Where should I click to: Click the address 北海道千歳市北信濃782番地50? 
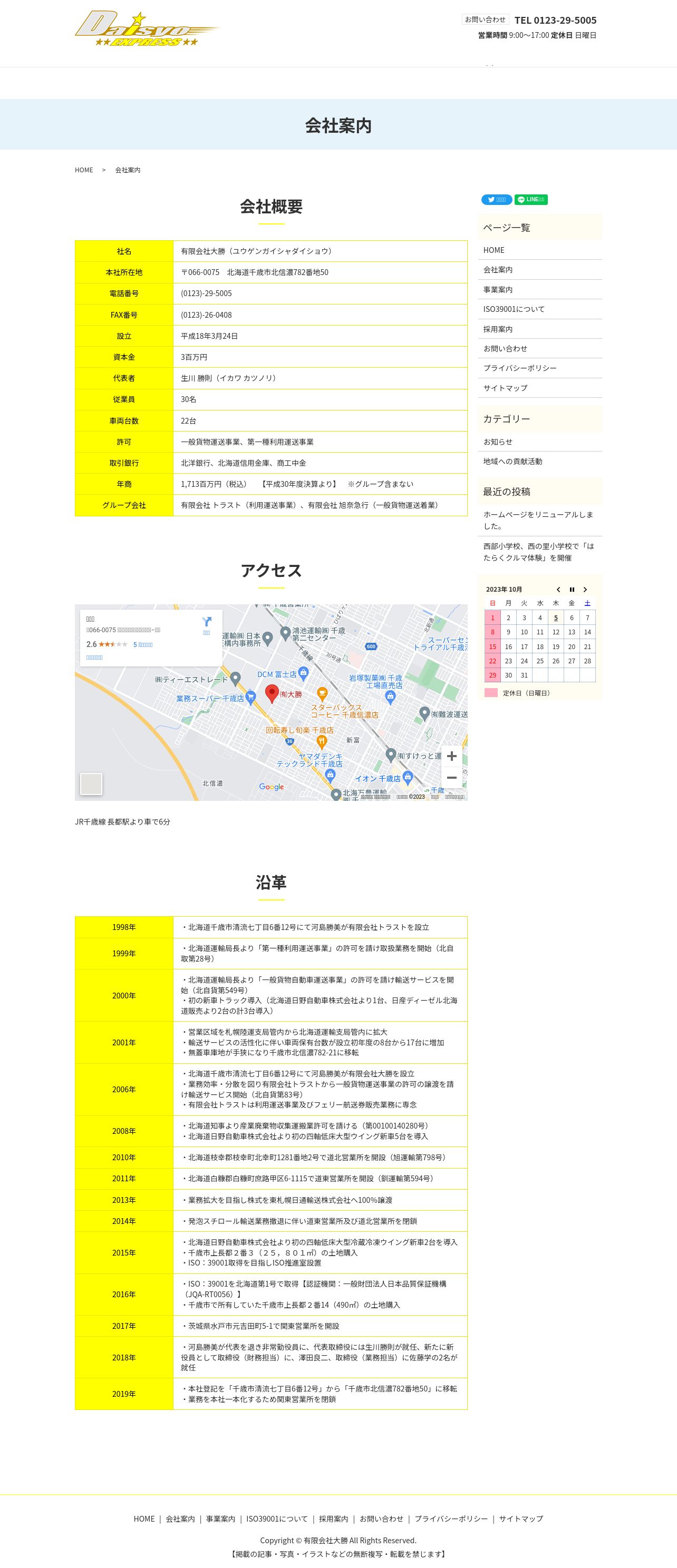point(277,272)
